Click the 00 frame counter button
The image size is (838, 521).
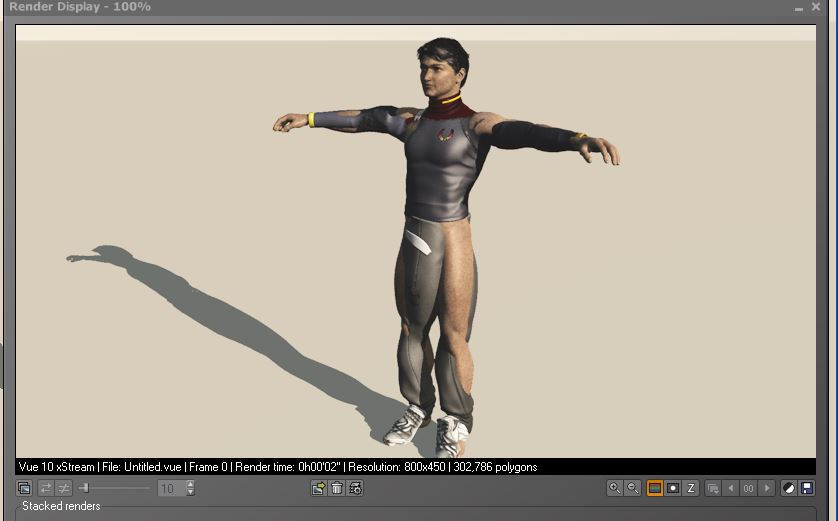[749, 488]
